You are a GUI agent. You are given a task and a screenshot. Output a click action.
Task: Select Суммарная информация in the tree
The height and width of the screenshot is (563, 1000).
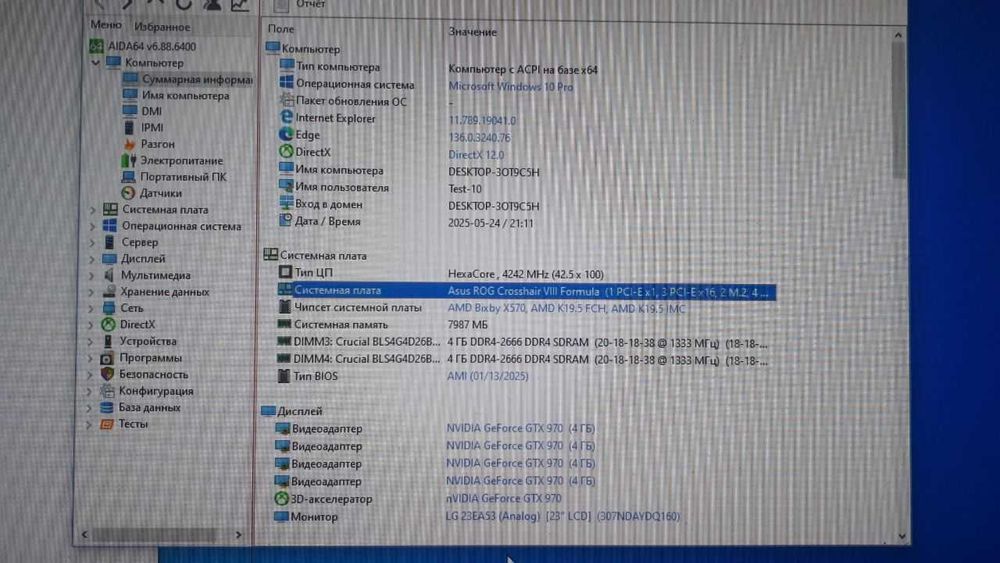coord(188,79)
